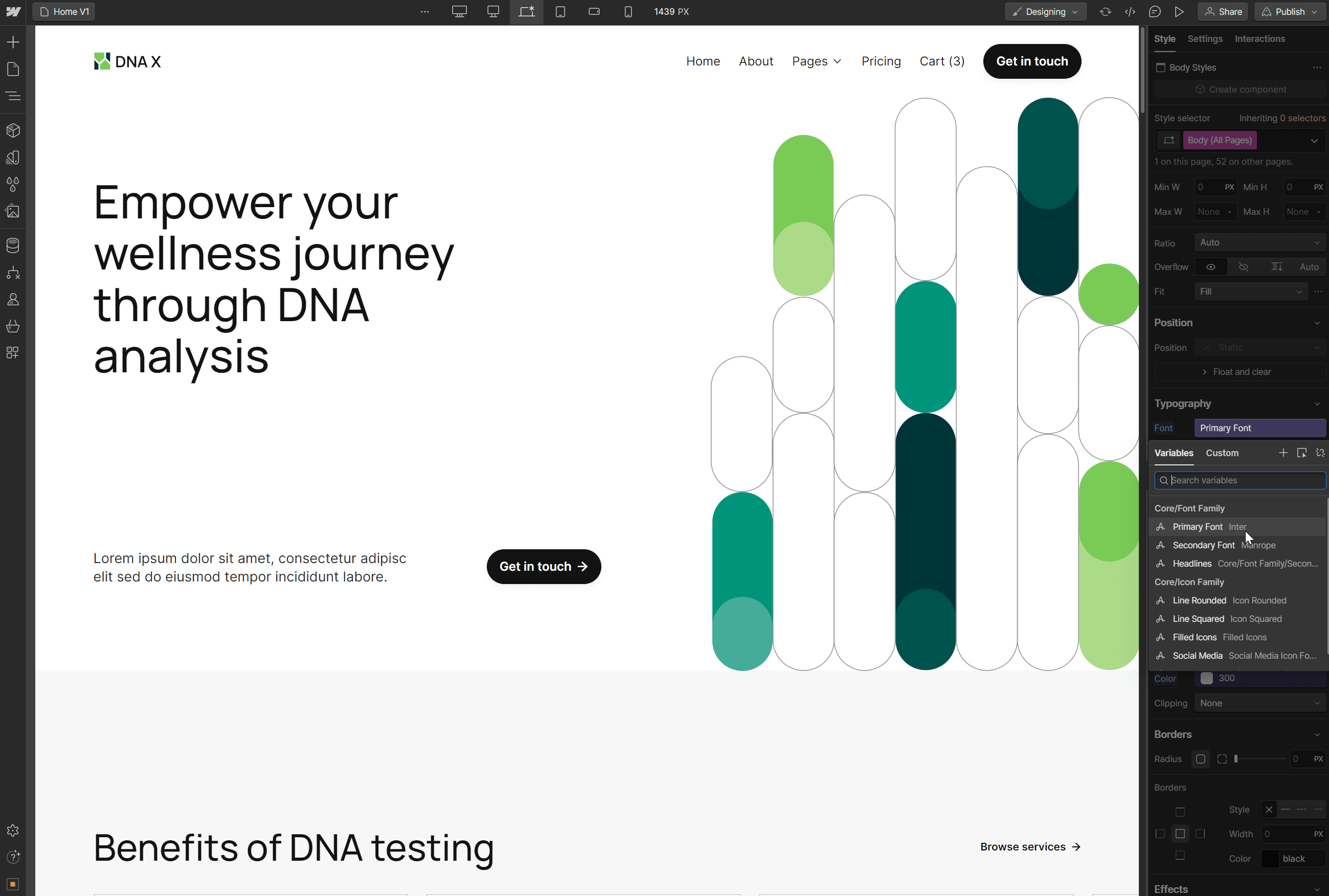Screen dimensions: 1329x896
Task: Expand Float and clear options
Action: pos(1240,372)
